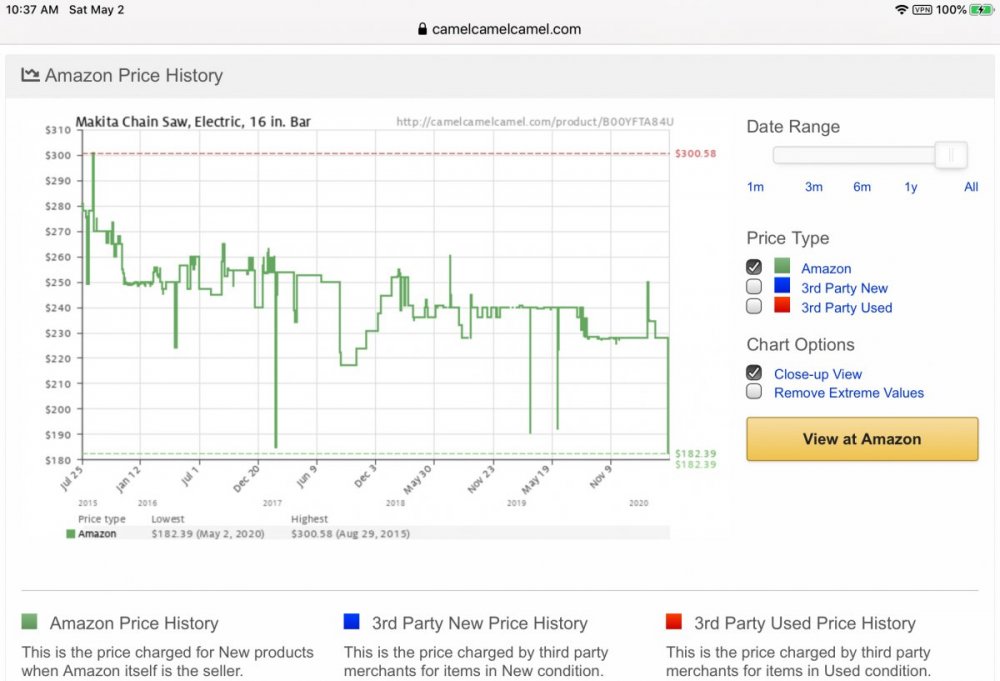The height and width of the screenshot is (681, 1000).
Task: Tap the VPN status indicator
Action: click(x=922, y=10)
